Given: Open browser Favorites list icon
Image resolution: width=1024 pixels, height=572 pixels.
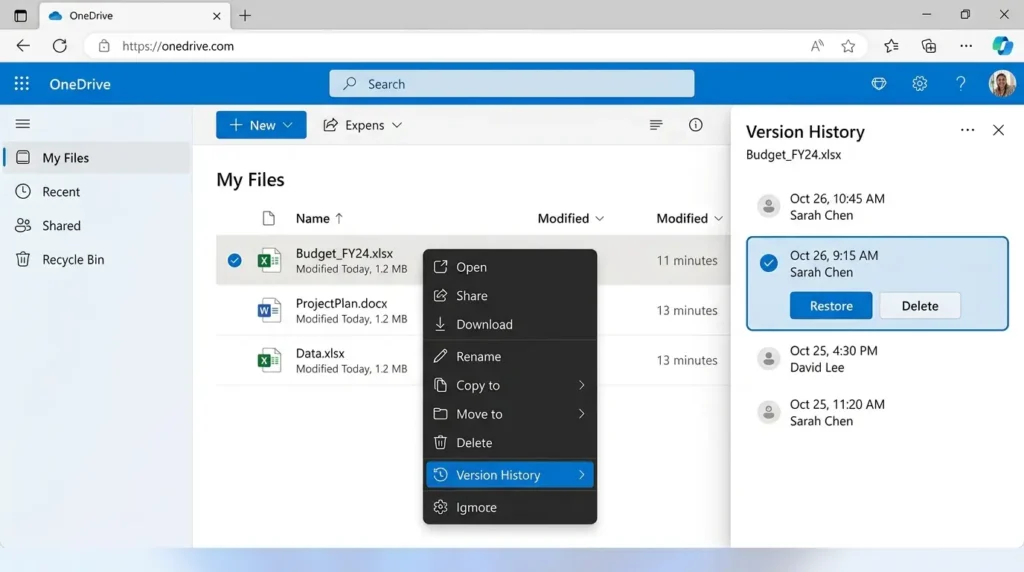Looking at the screenshot, I should point(891,46).
